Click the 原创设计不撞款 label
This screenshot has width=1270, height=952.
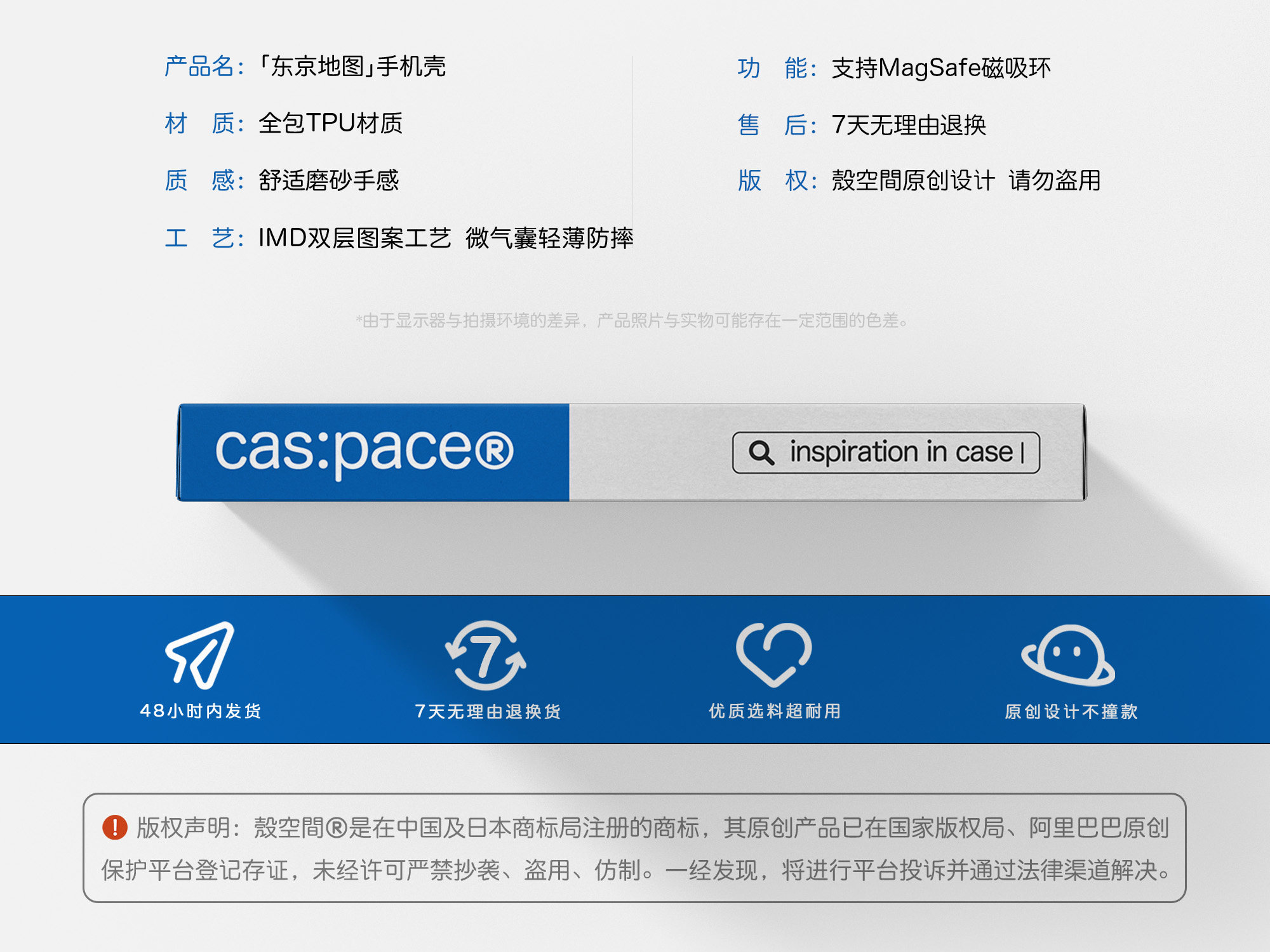1071,711
